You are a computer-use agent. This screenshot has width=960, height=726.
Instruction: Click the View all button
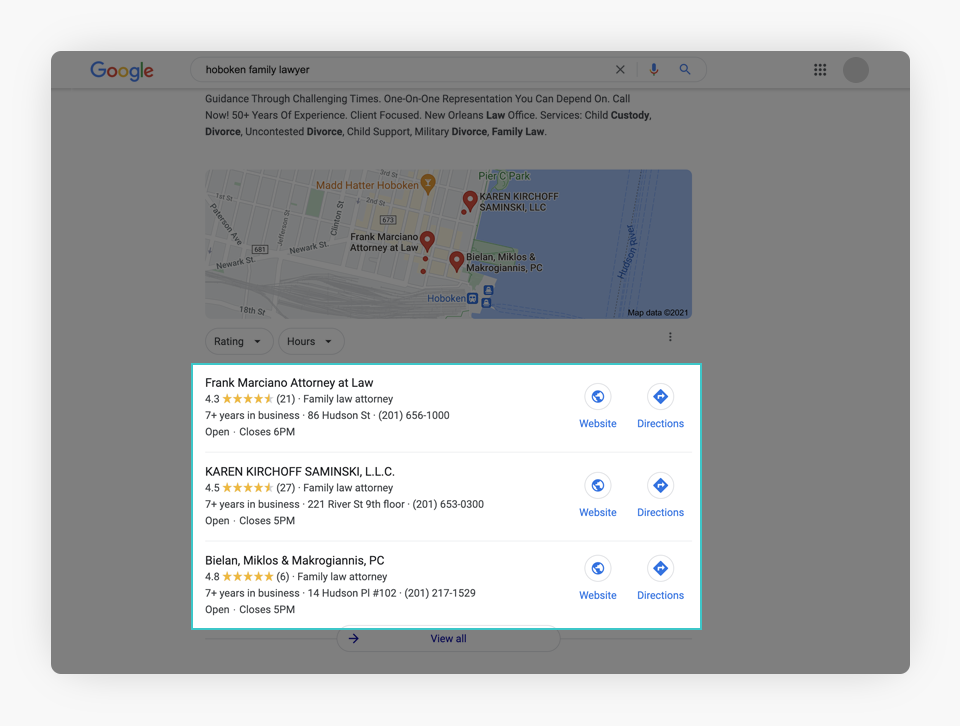(448, 639)
